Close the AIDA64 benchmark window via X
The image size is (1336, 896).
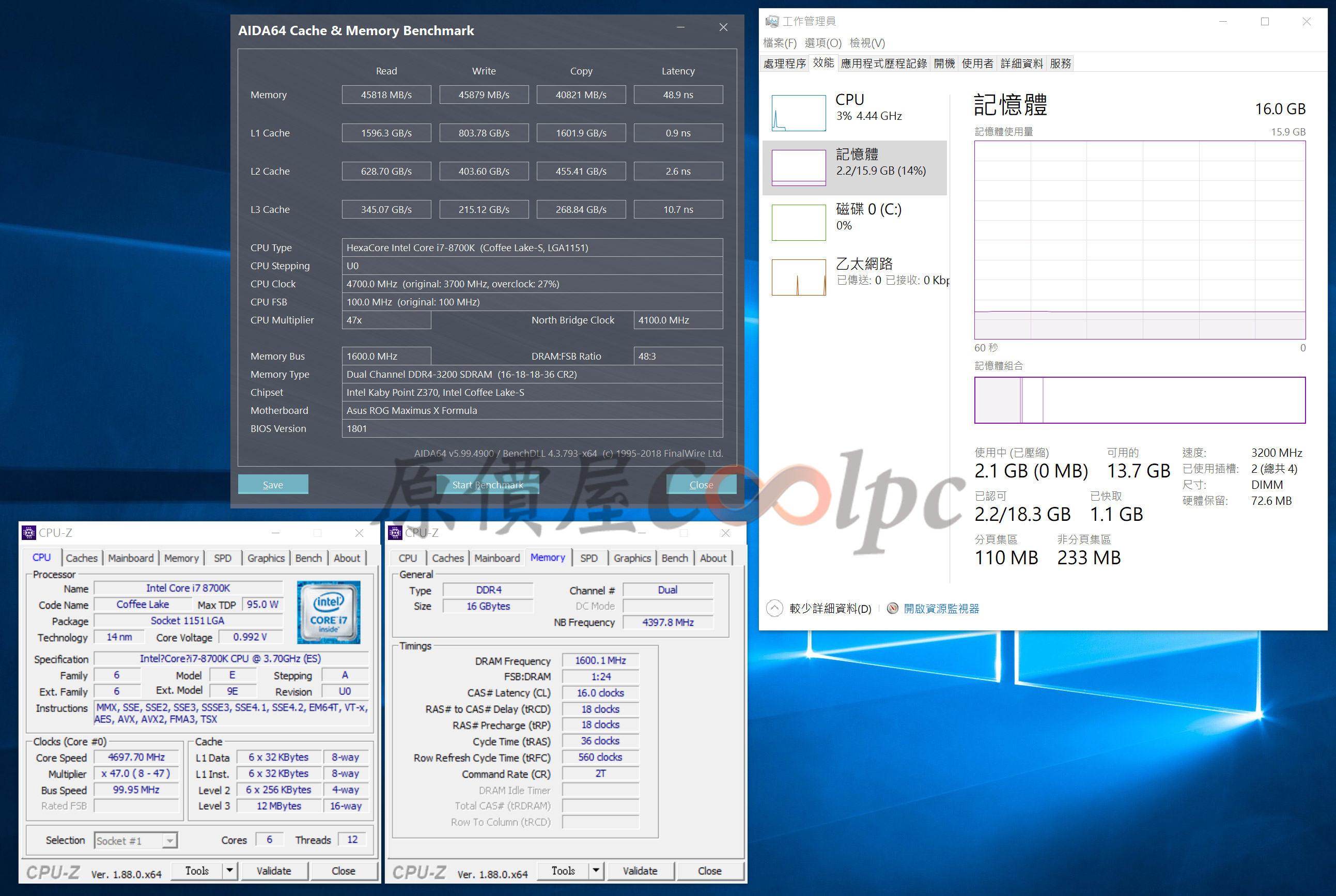[x=723, y=27]
